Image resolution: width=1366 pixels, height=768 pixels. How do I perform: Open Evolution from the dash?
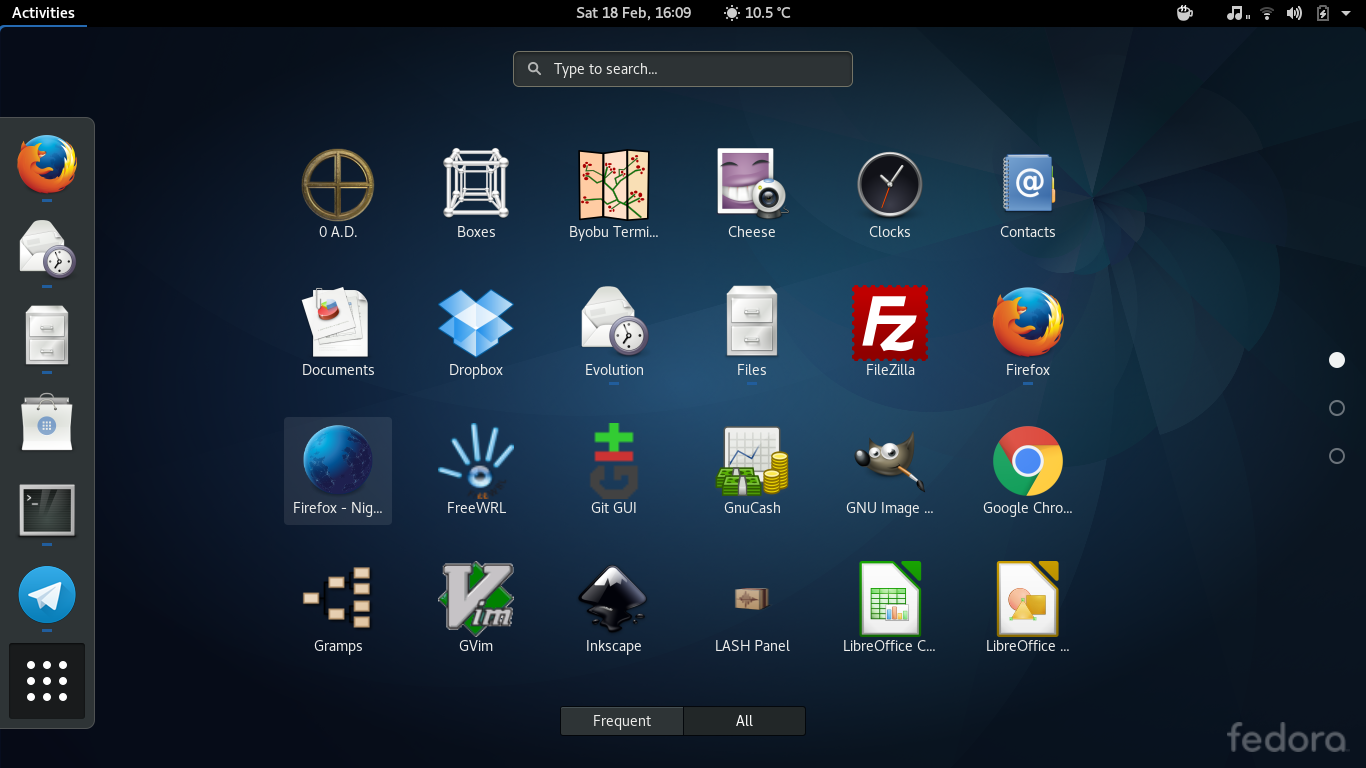coord(47,250)
